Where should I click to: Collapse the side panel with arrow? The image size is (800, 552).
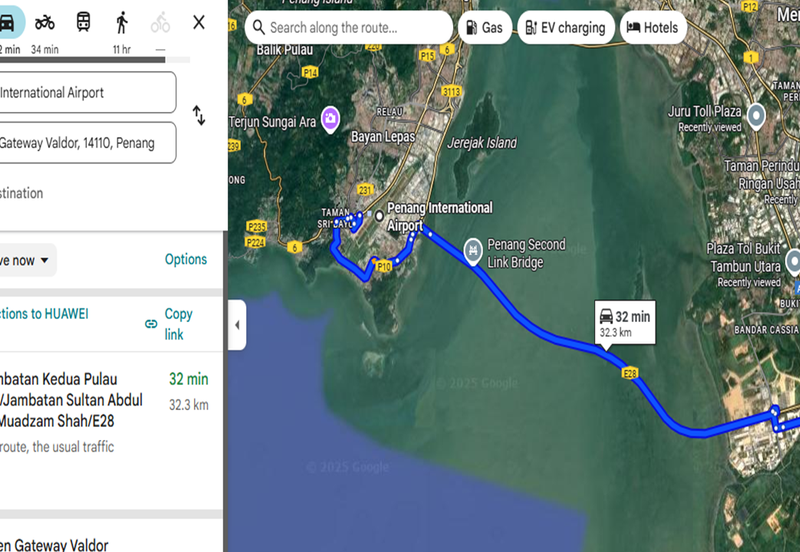tap(237, 325)
